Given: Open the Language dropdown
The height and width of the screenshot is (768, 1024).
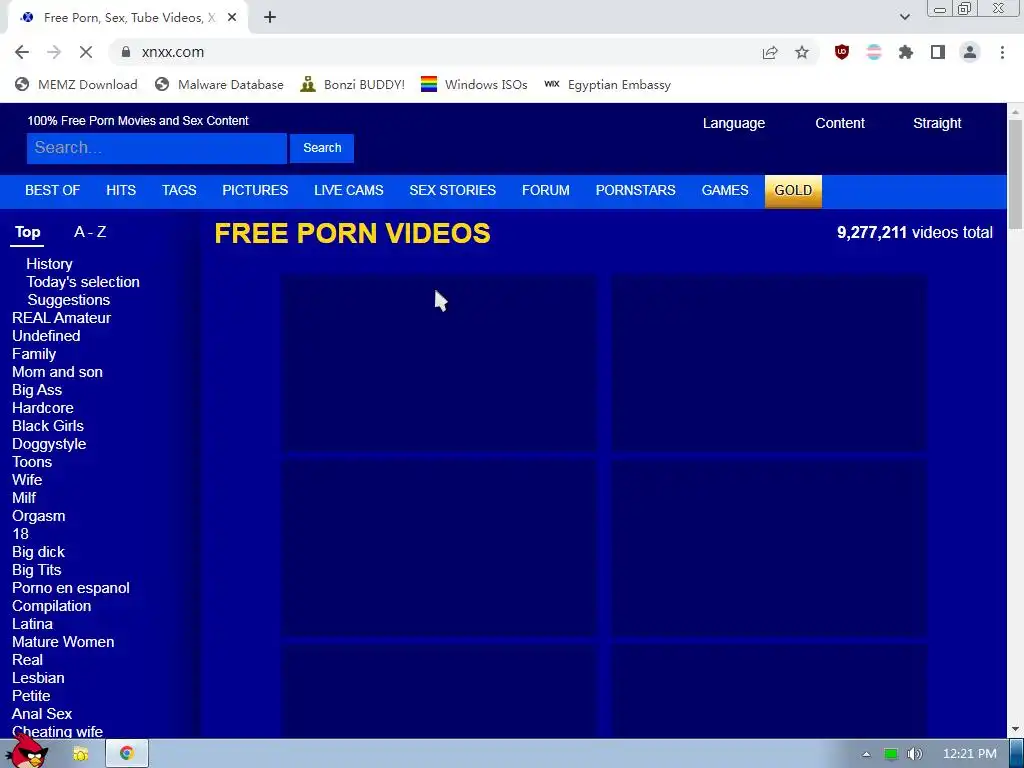Looking at the screenshot, I should point(733,123).
